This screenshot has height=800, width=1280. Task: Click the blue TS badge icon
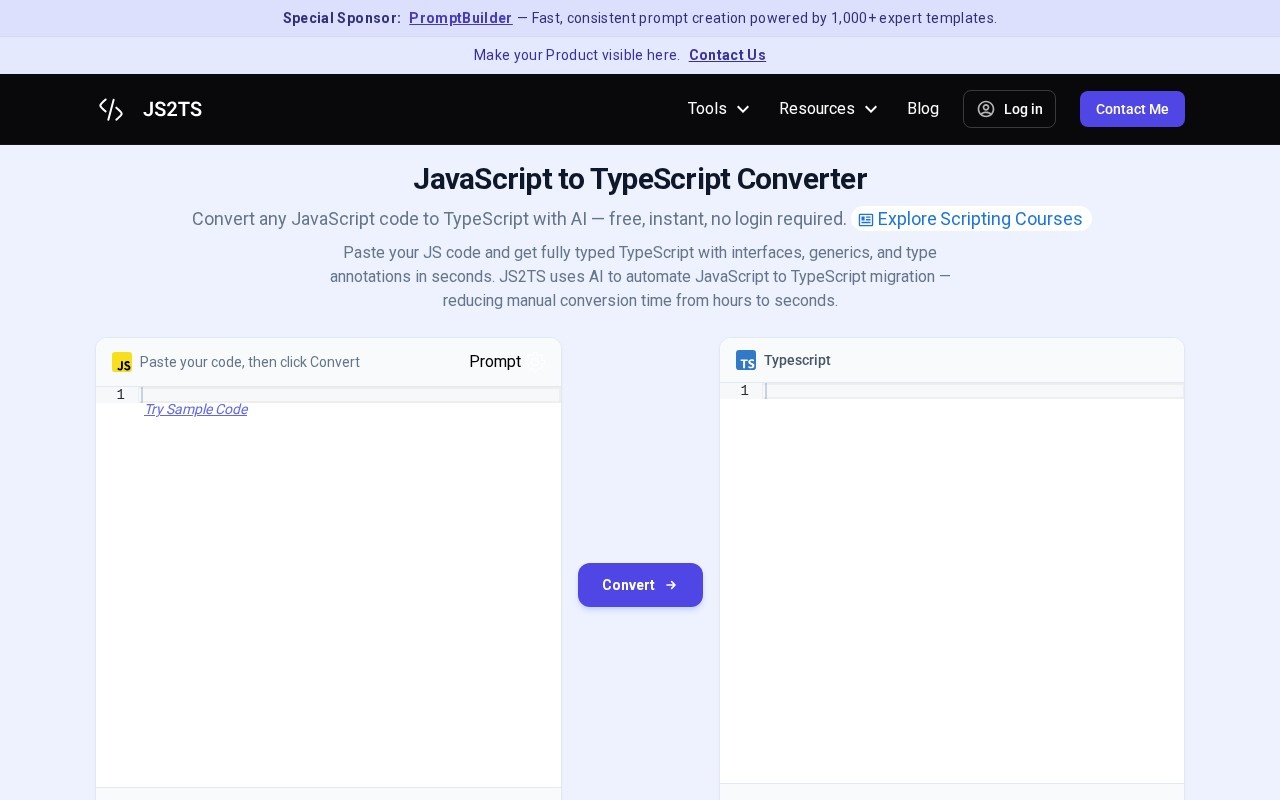pos(746,360)
